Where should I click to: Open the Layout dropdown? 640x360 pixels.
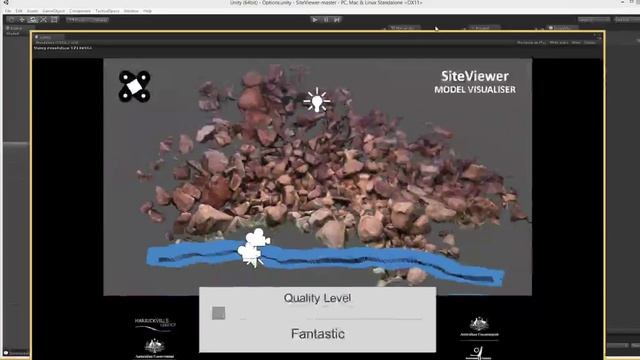[x=626, y=20]
